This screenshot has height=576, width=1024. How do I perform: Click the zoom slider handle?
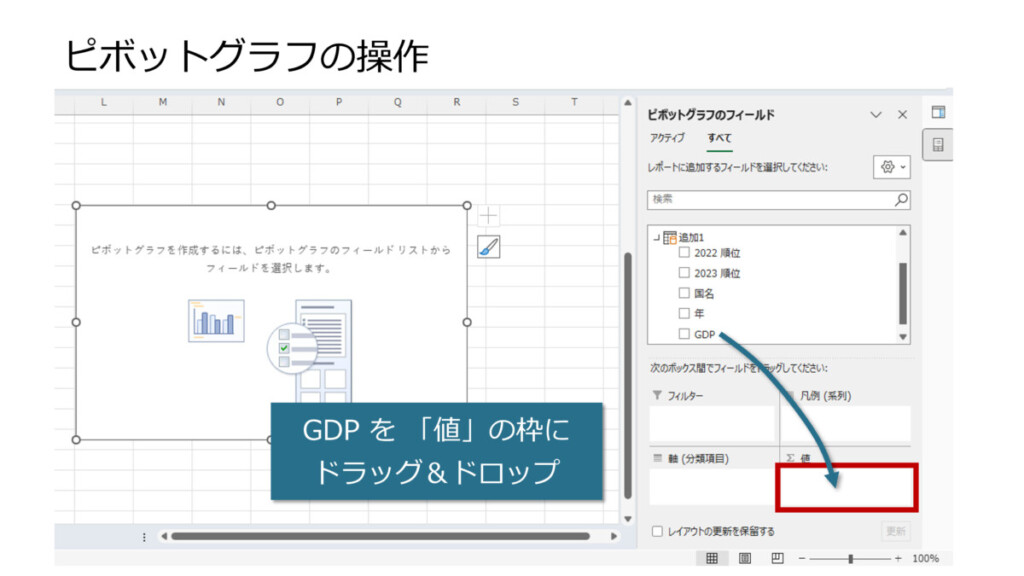pyautogui.click(x=850, y=559)
